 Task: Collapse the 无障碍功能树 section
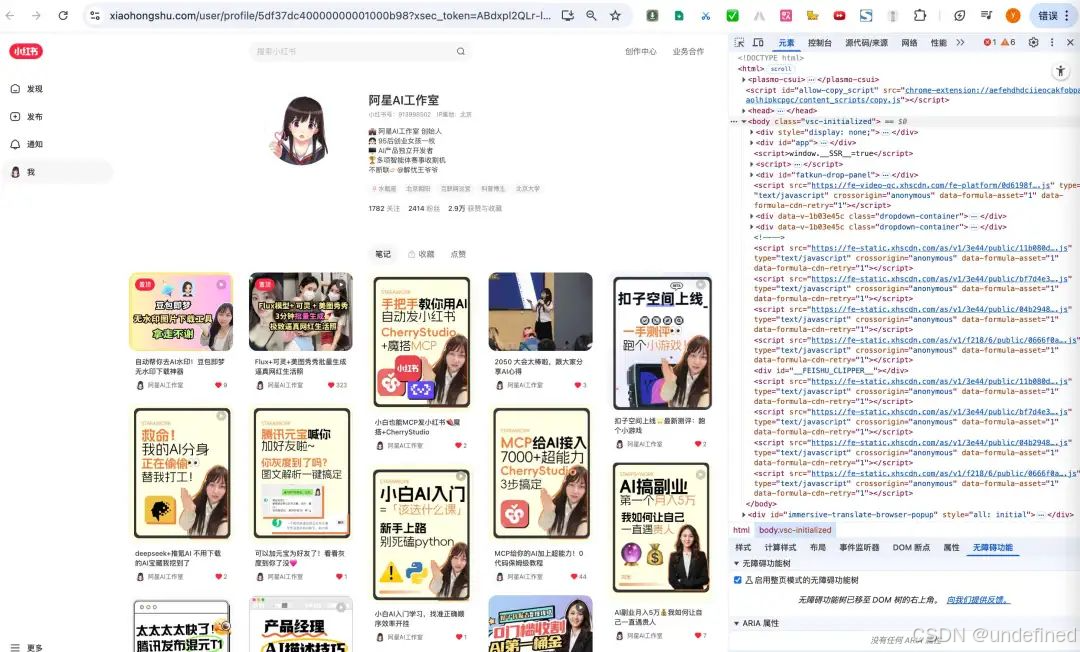coord(736,563)
